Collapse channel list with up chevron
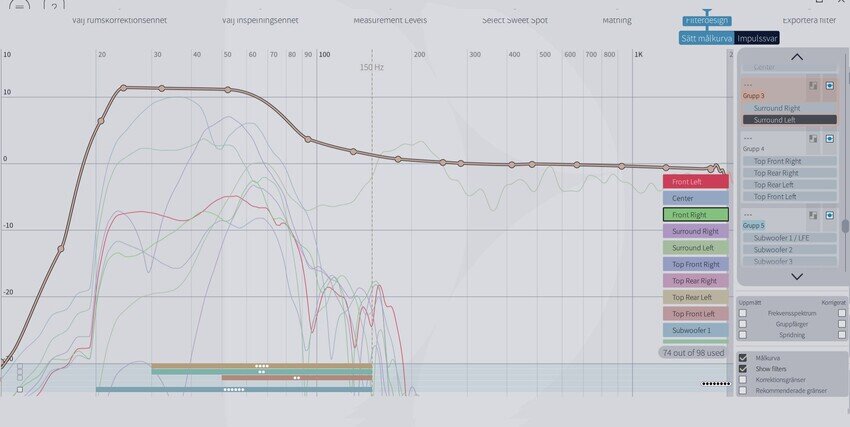Screen dimensions: 850x427 (796, 56)
